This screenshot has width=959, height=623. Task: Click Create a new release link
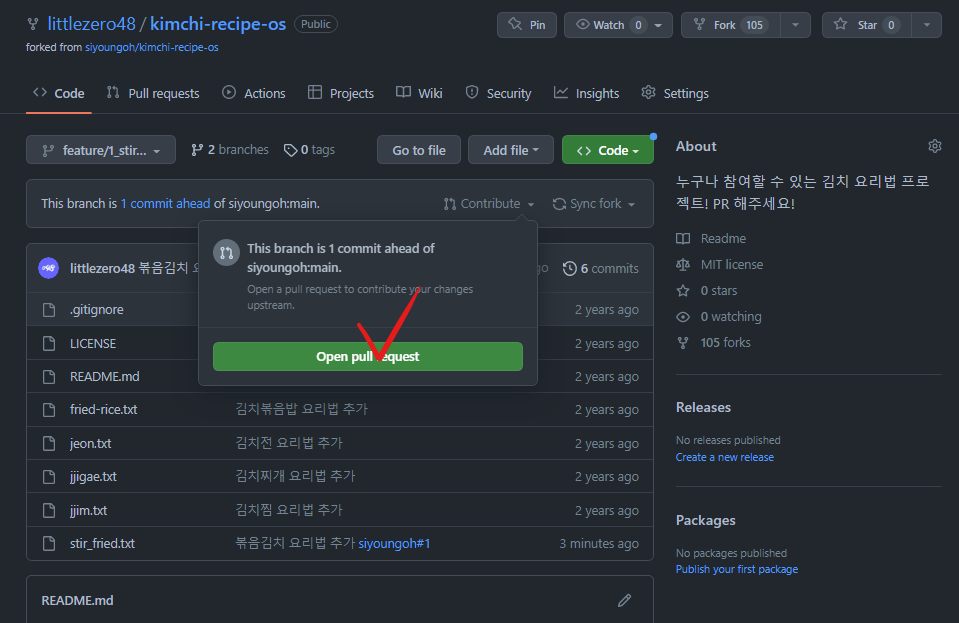tap(725, 457)
